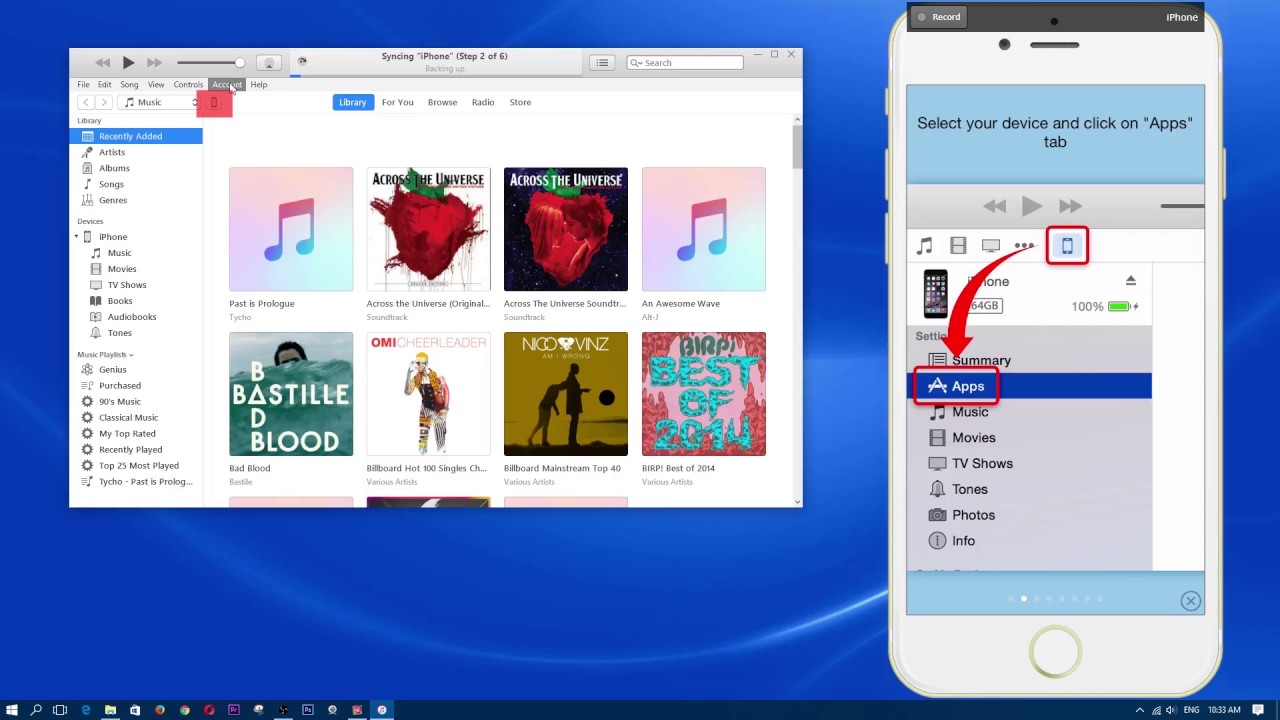The width and height of the screenshot is (1280, 720).
Task: Show hidden system tray icons chevron
Action: pos(1139,710)
